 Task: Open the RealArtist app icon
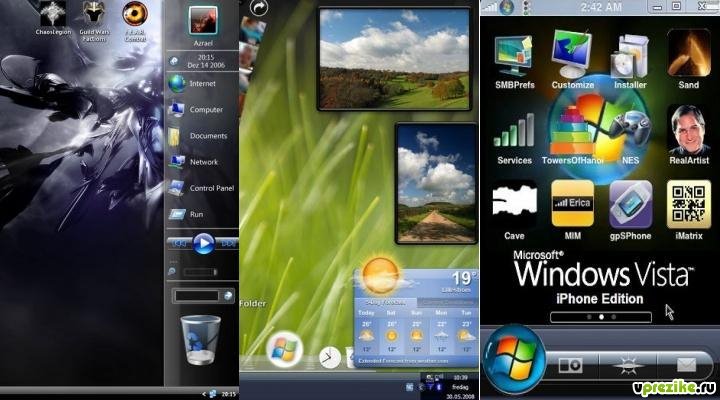coord(689,135)
